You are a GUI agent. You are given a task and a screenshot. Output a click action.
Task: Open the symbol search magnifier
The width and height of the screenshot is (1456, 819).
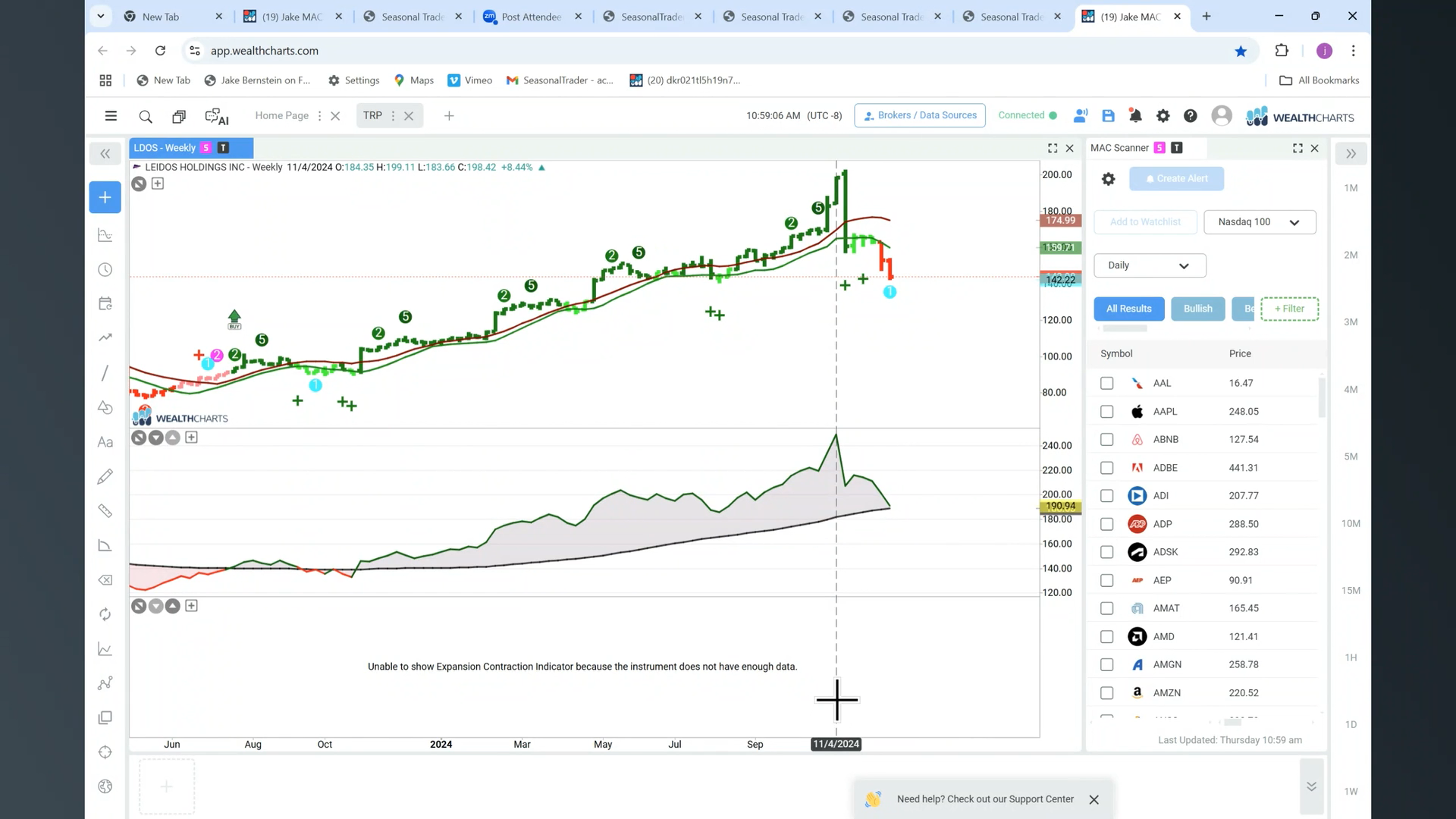146,116
